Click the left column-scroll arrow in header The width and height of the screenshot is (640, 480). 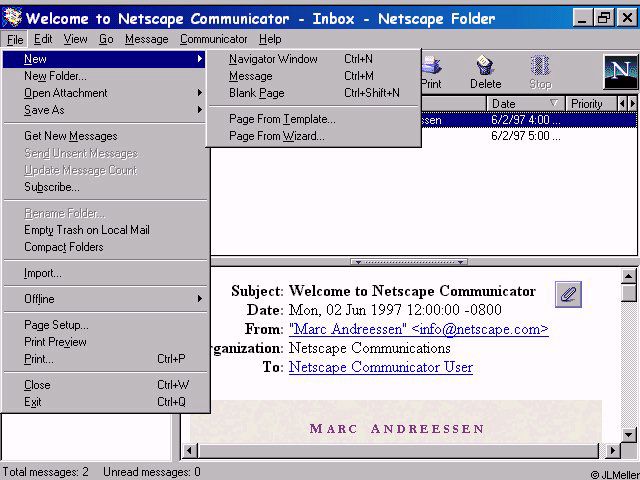coord(622,104)
